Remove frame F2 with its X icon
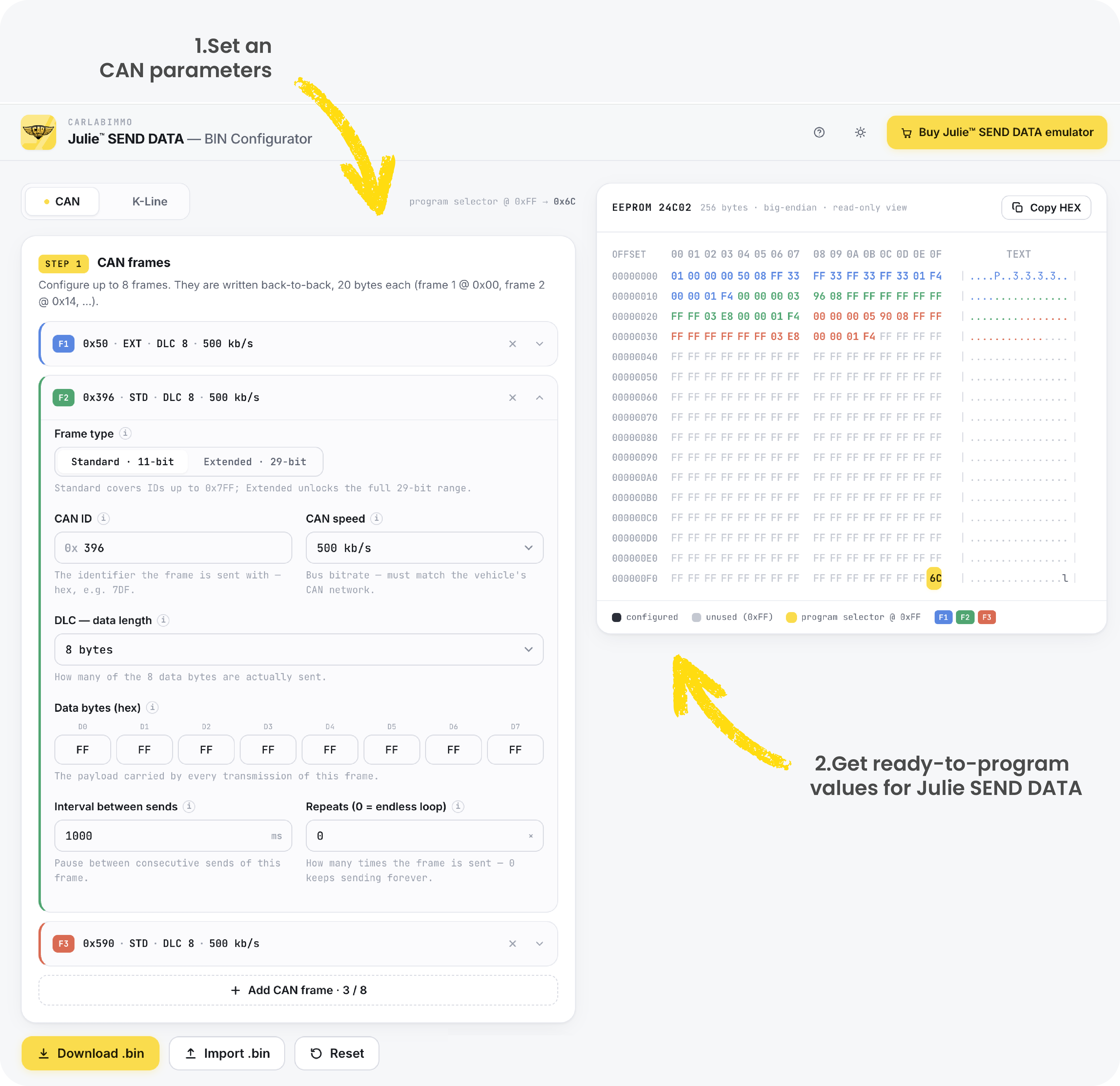This screenshot has width=1120, height=1086. [x=513, y=398]
